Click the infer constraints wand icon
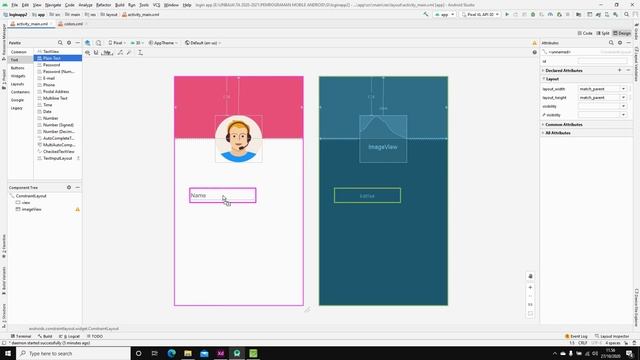Image resolution: width=640 pixels, height=360 pixels. point(129,53)
